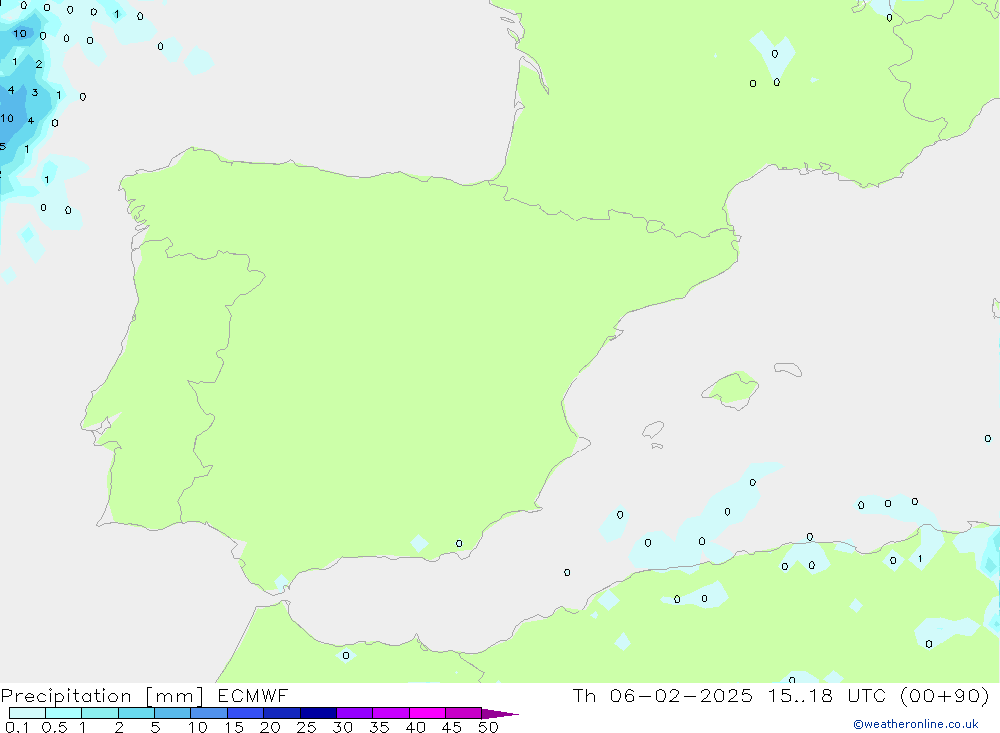Image resolution: width=1000 pixels, height=733 pixels.
Task: Click the 'ECMWF' model label
Action: click(x=253, y=695)
